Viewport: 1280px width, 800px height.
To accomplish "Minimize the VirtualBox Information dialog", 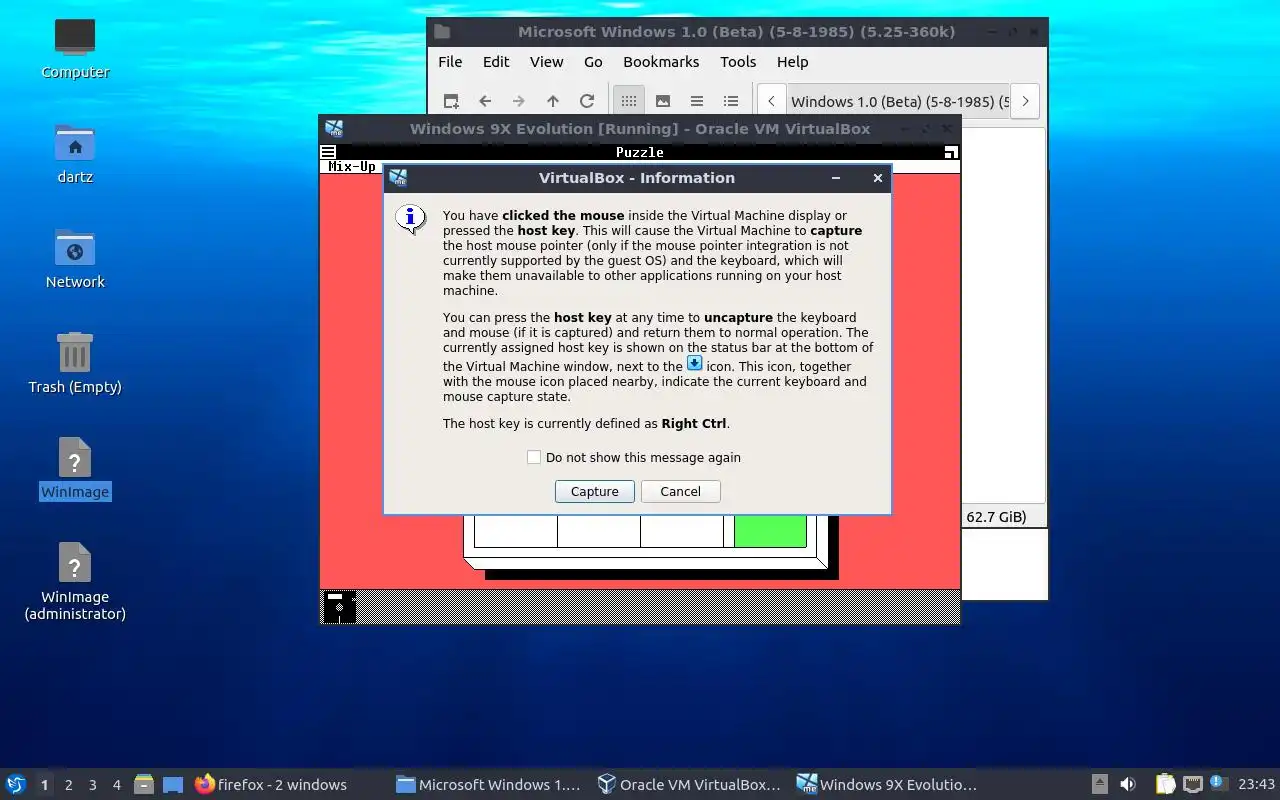I will (x=836, y=178).
